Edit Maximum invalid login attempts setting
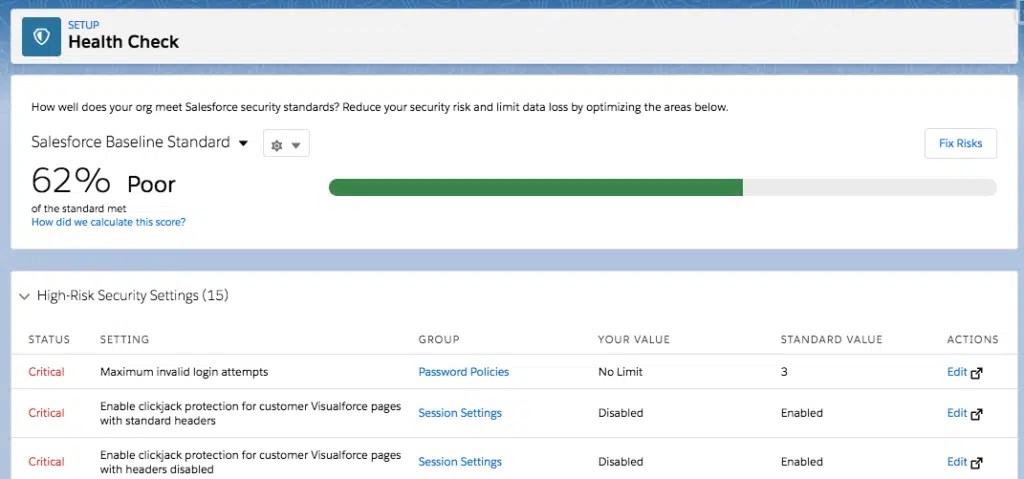The height and width of the screenshot is (479, 1024). [957, 372]
